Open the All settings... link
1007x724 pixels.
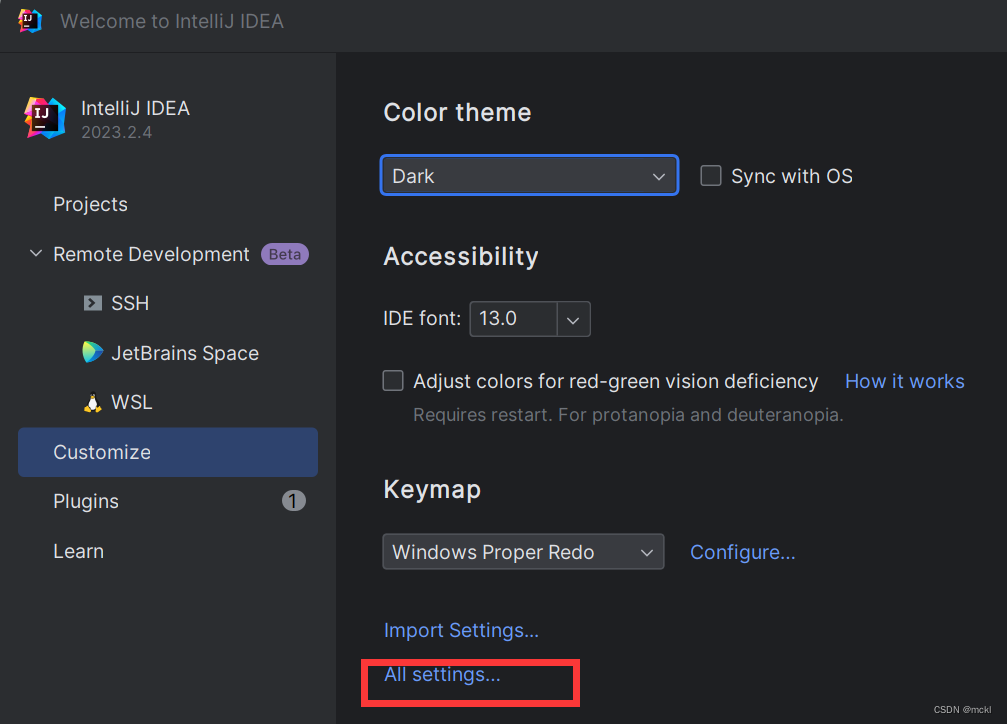click(442, 675)
